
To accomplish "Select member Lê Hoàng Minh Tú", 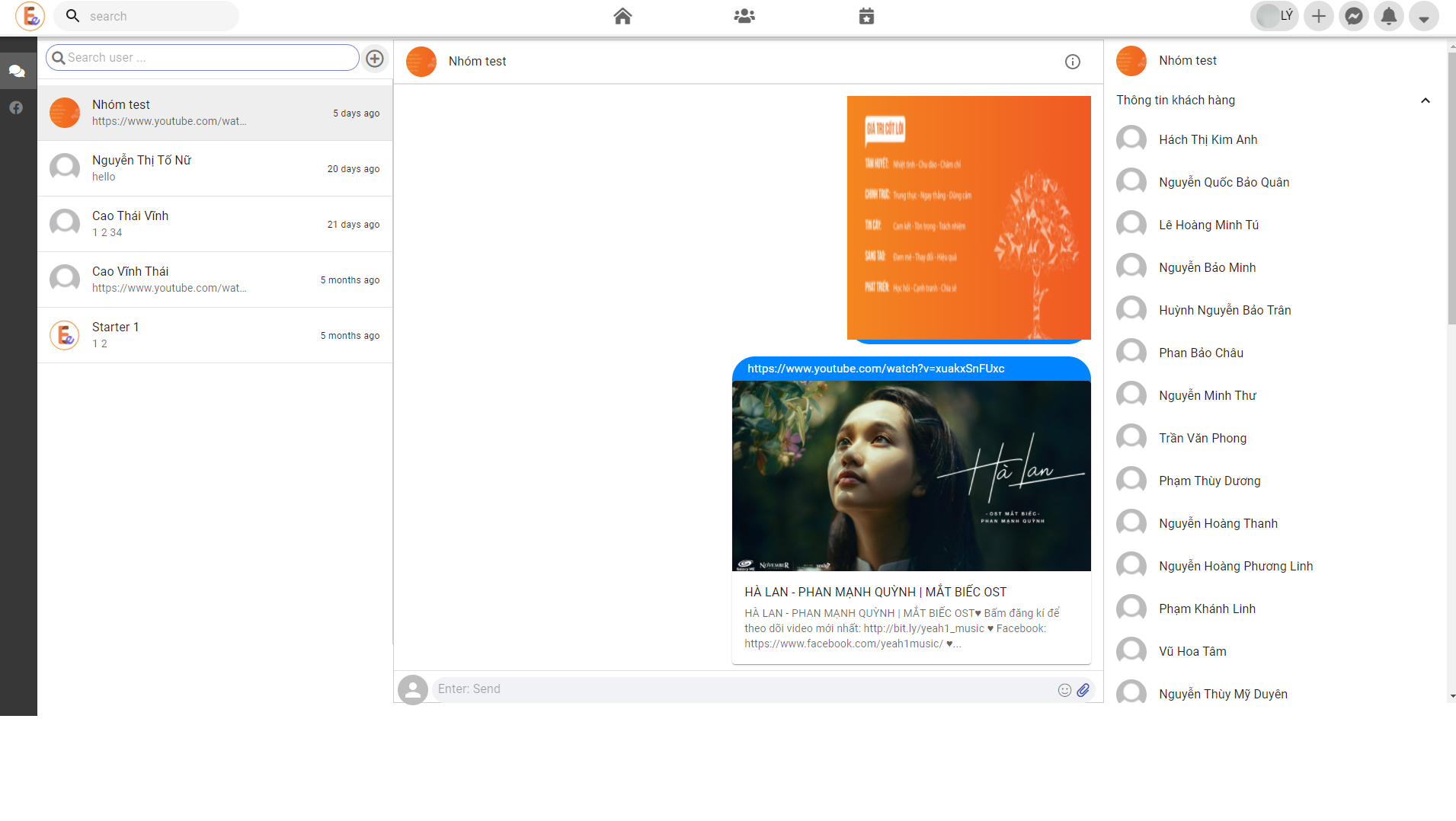I will (1276, 225).
